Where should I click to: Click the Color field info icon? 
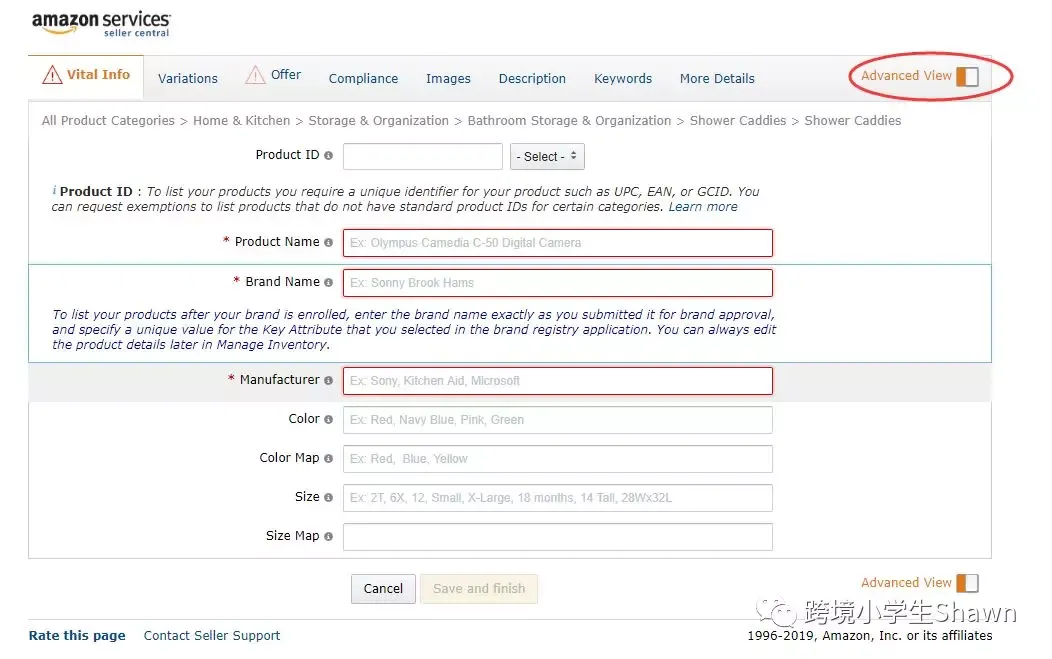pos(328,419)
